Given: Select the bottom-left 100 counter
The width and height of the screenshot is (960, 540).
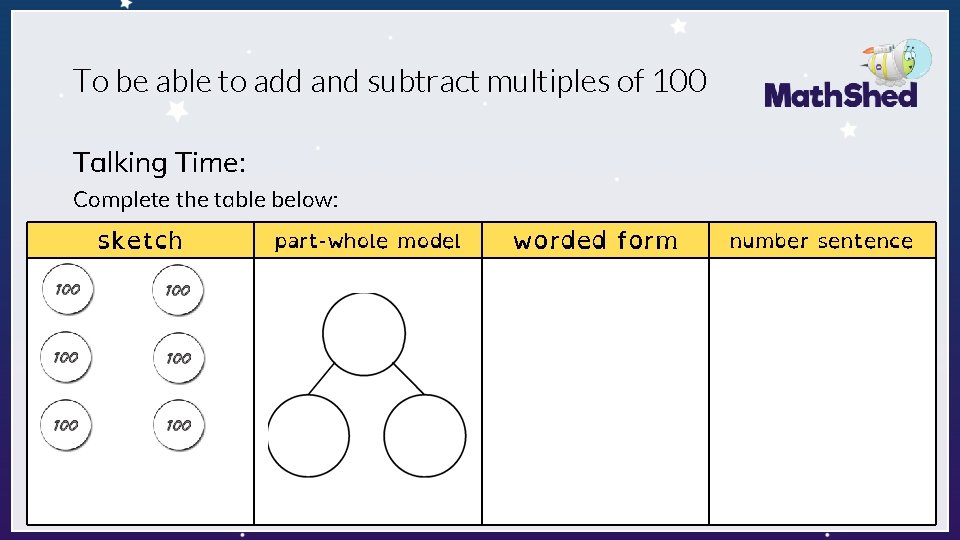Looking at the screenshot, I should click(66, 425).
